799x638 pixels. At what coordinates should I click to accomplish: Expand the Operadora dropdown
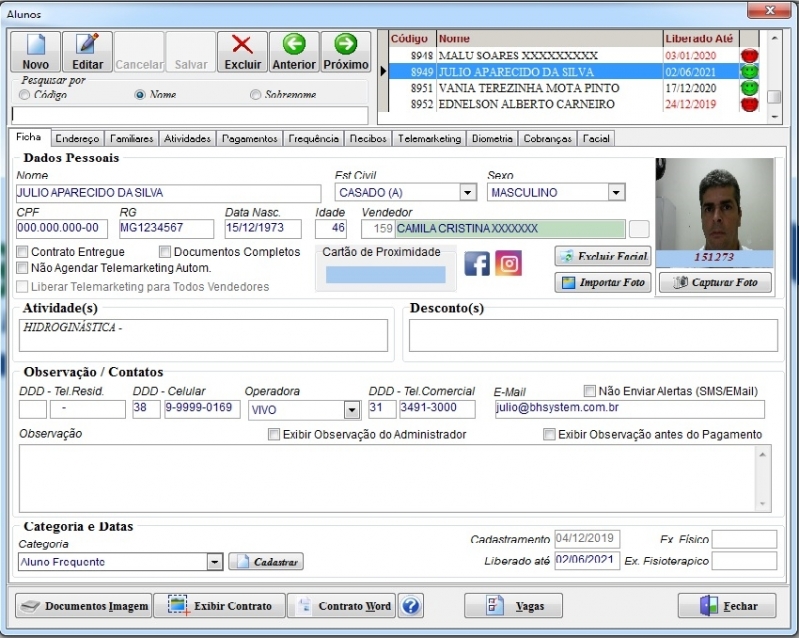coord(351,410)
